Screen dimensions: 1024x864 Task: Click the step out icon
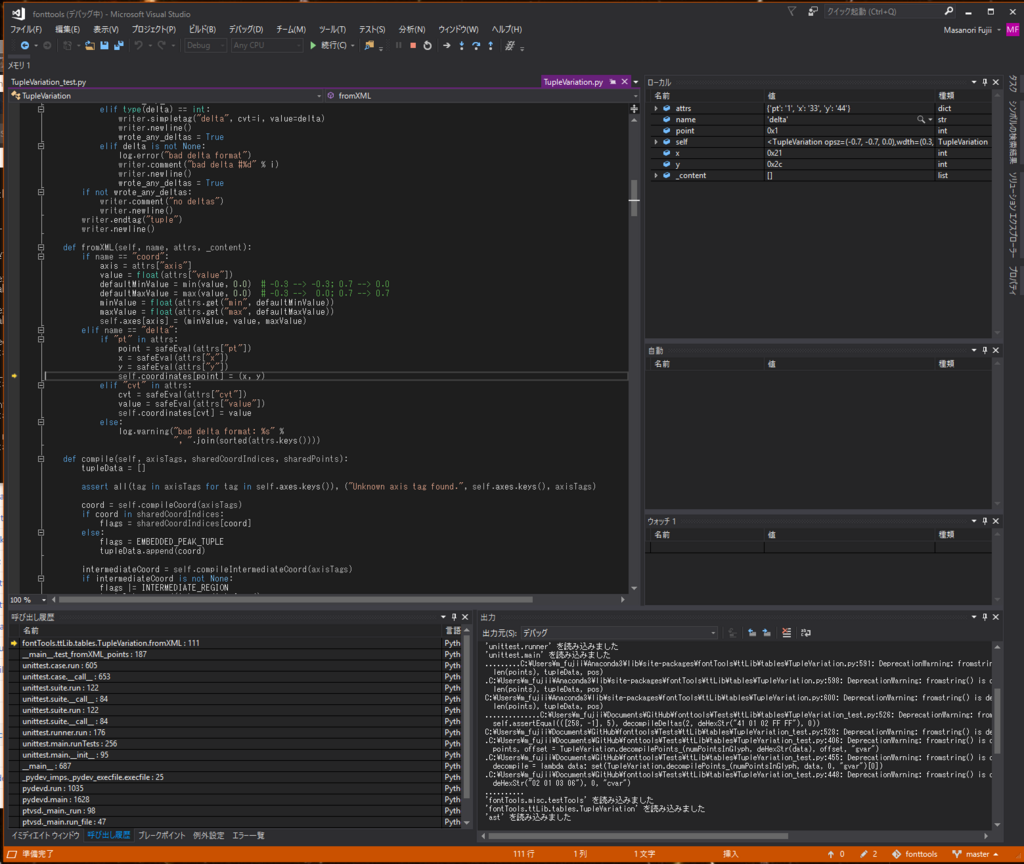tap(490, 46)
